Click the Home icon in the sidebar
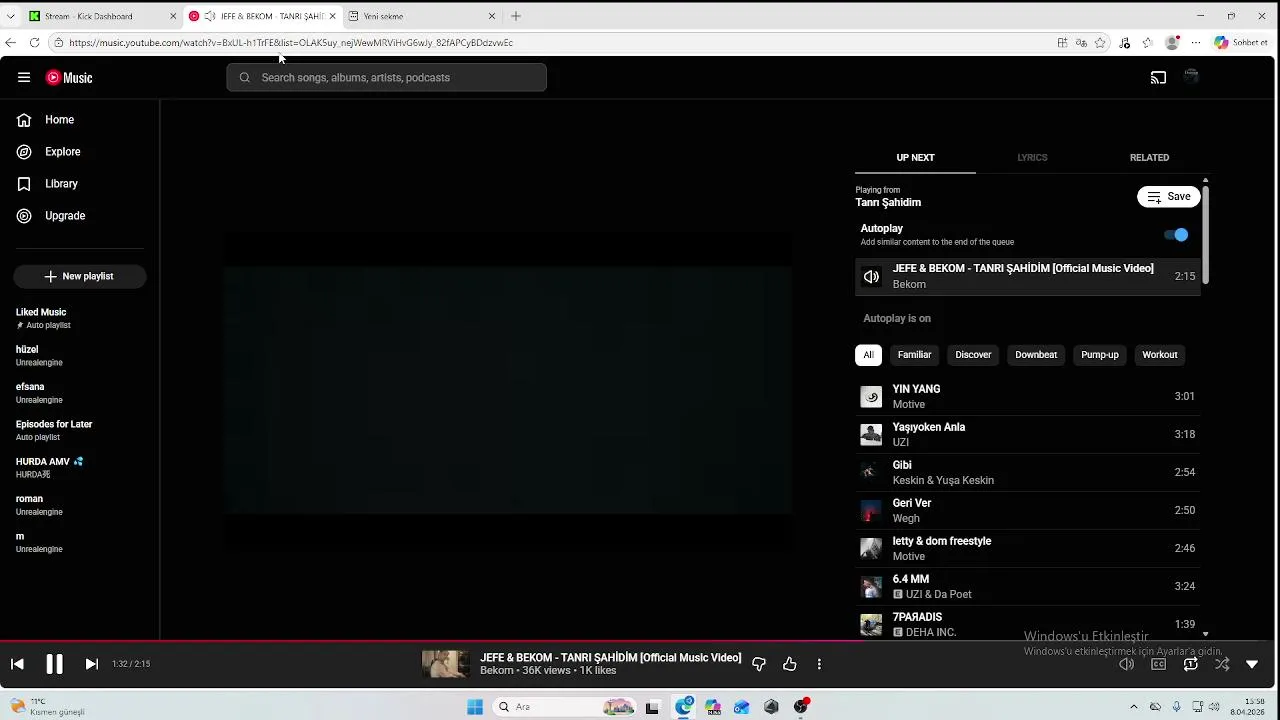The width and height of the screenshot is (1280, 720). [x=24, y=120]
